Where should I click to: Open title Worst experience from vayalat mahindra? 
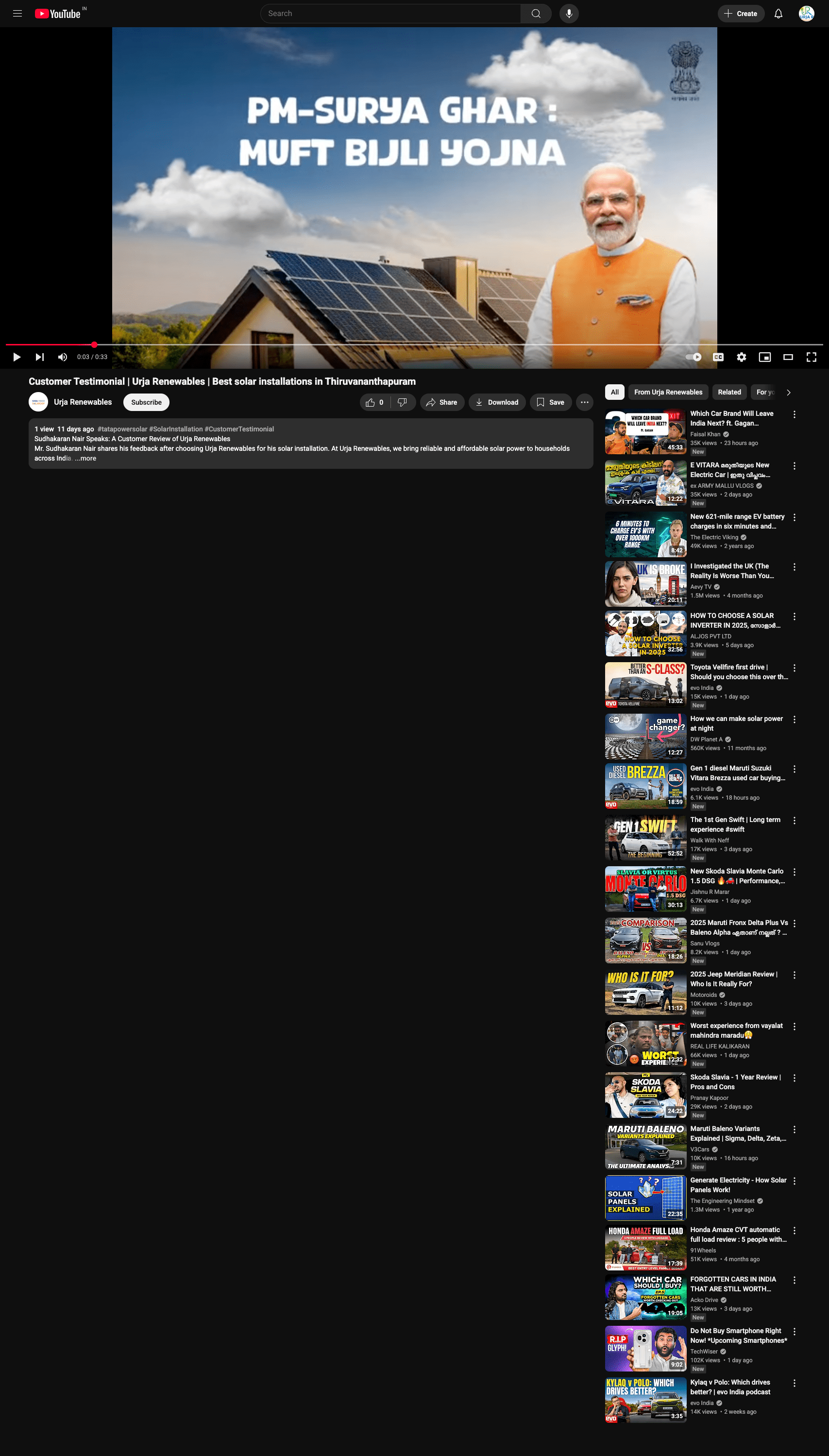(x=736, y=1030)
